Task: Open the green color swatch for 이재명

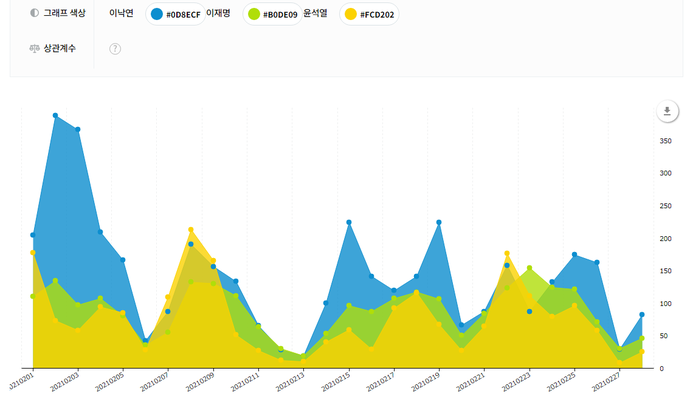Action: [254, 14]
